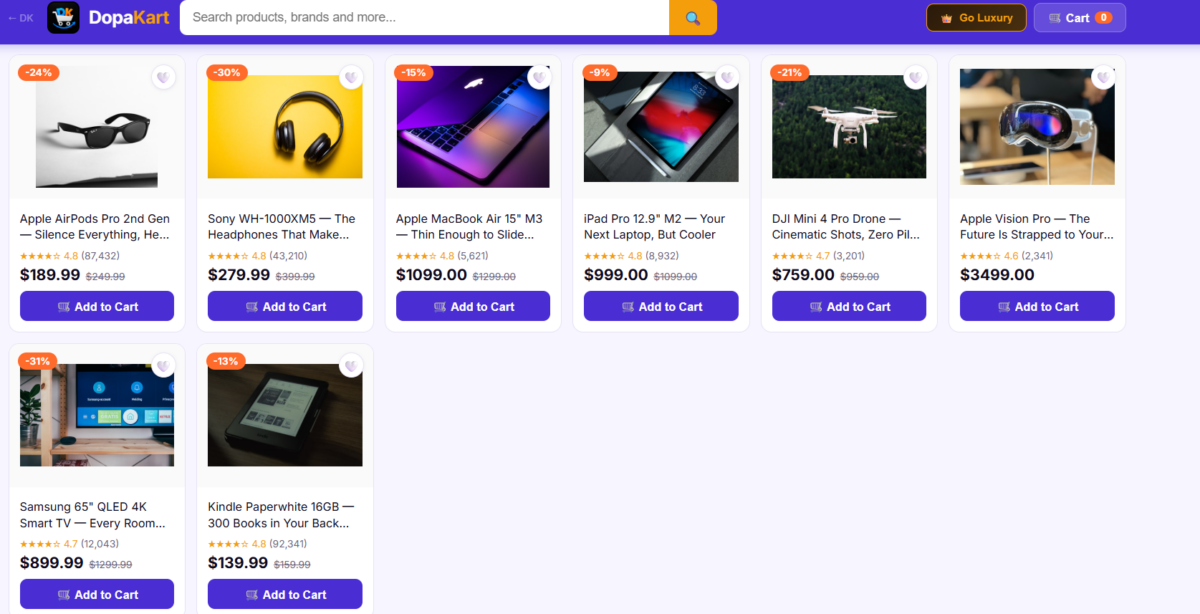Open the Cart from header
The height and width of the screenshot is (614, 1200).
click(x=1080, y=18)
